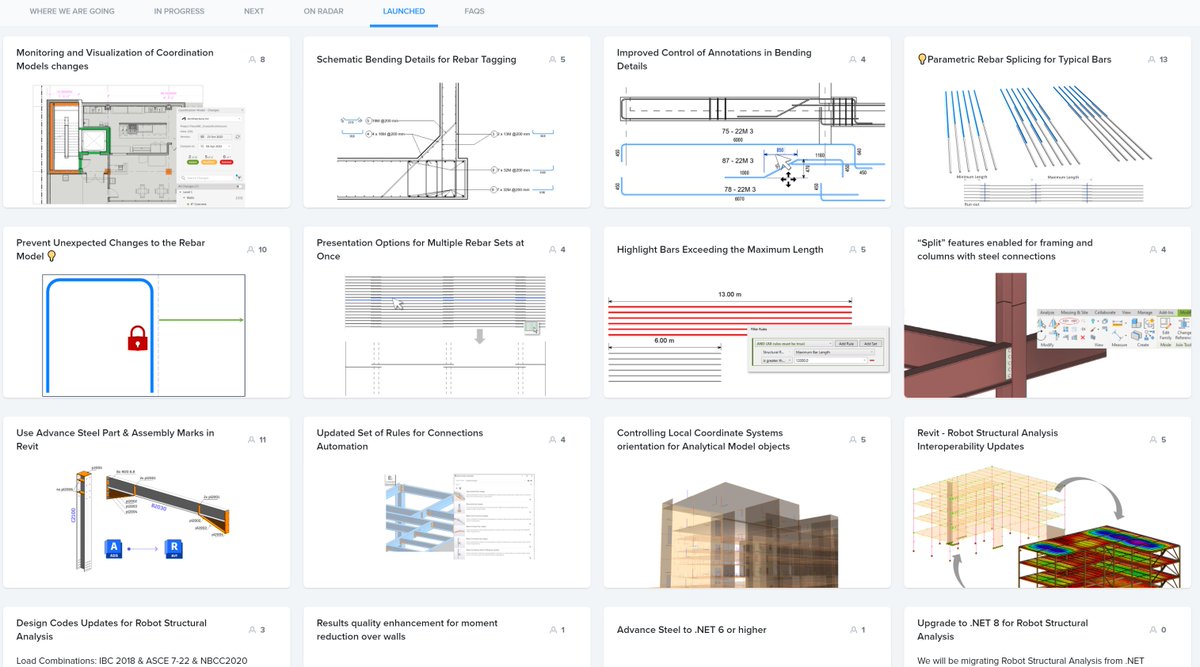Open the steel framing connection ribbon thumbnail

1047,335
